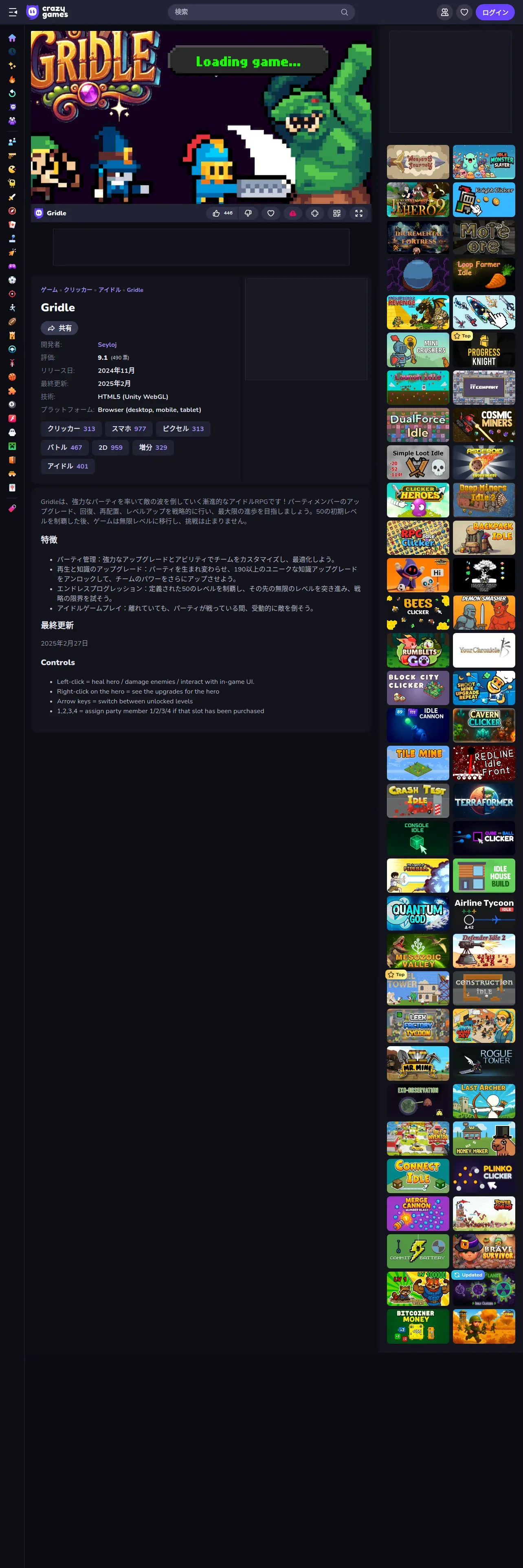The height and width of the screenshot is (1568, 523).
Task: Open Progress Knight game thumbnail
Action: coord(484,350)
